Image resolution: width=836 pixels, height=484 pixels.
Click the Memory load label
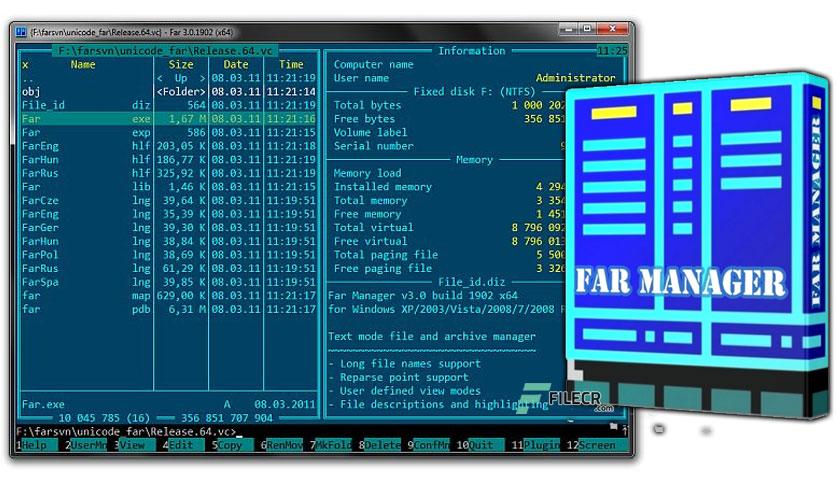367,173
